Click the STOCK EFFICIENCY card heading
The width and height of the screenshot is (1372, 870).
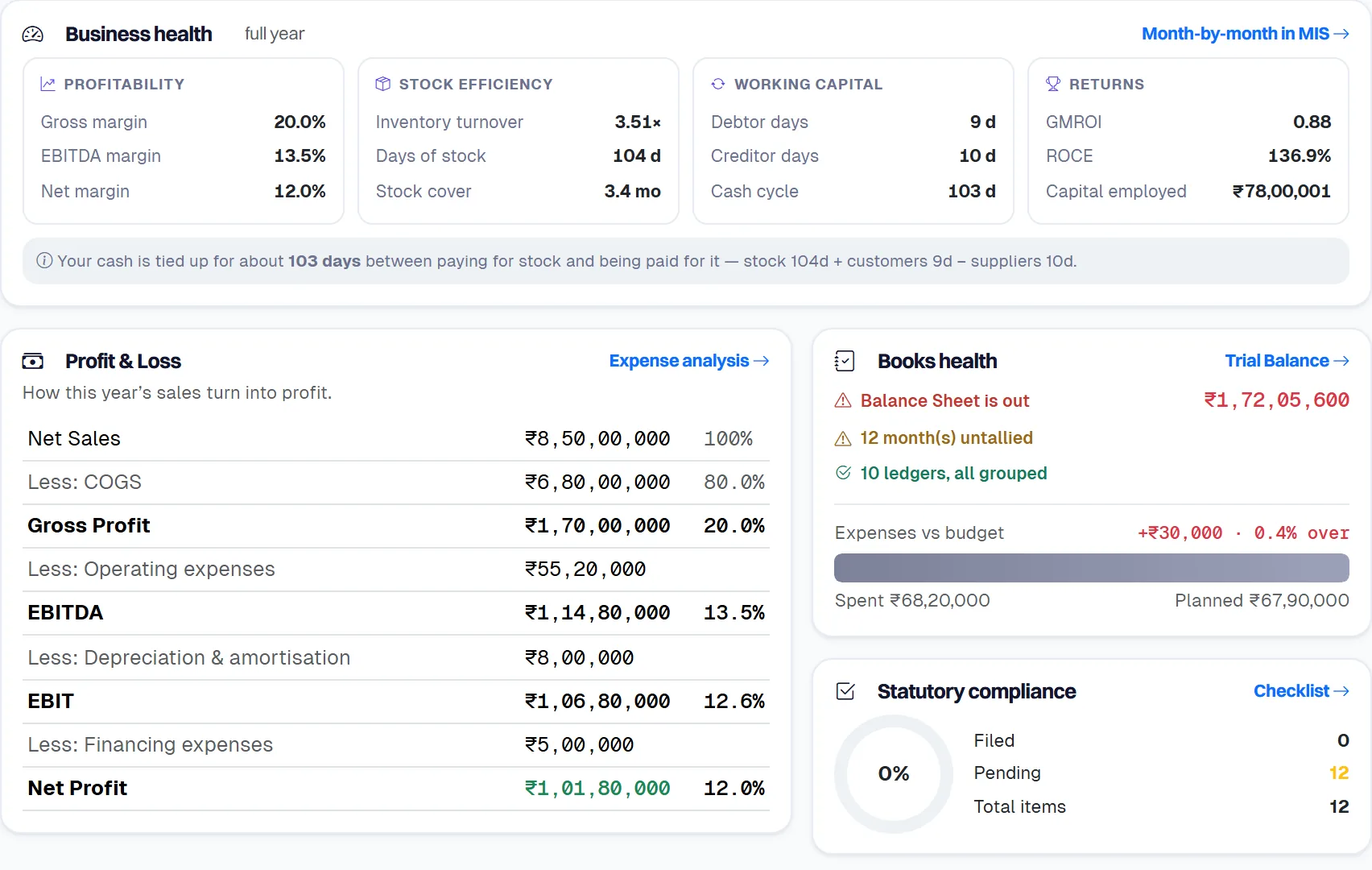point(476,84)
